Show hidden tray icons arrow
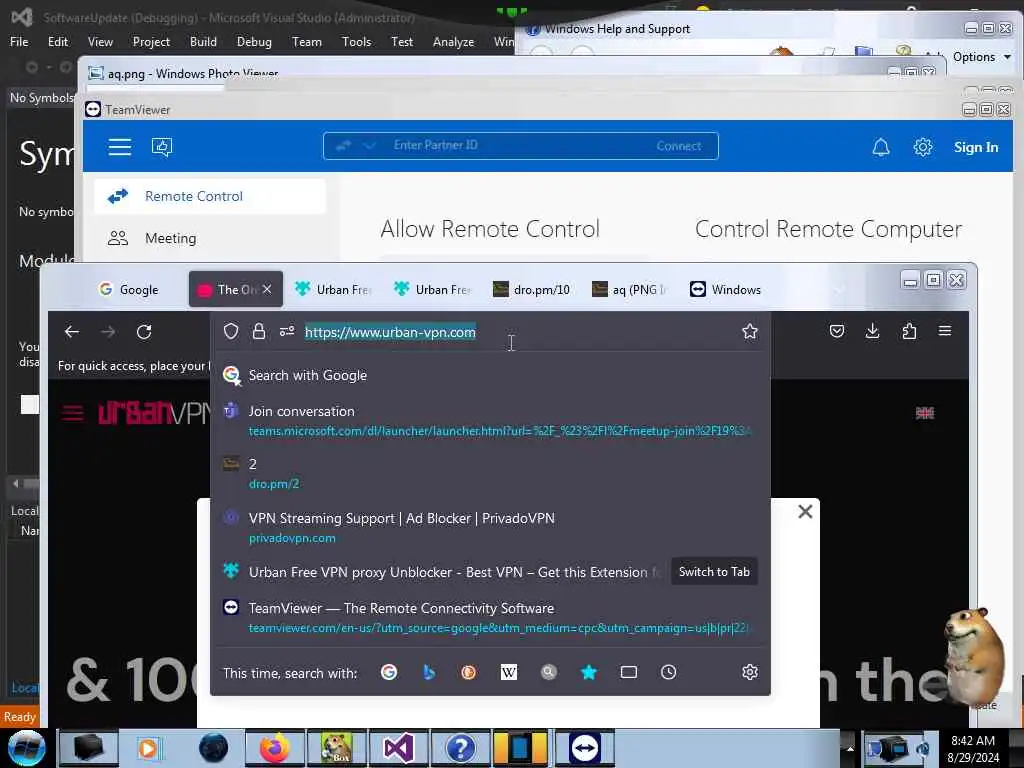The height and width of the screenshot is (768, 1024). point(850,749)
